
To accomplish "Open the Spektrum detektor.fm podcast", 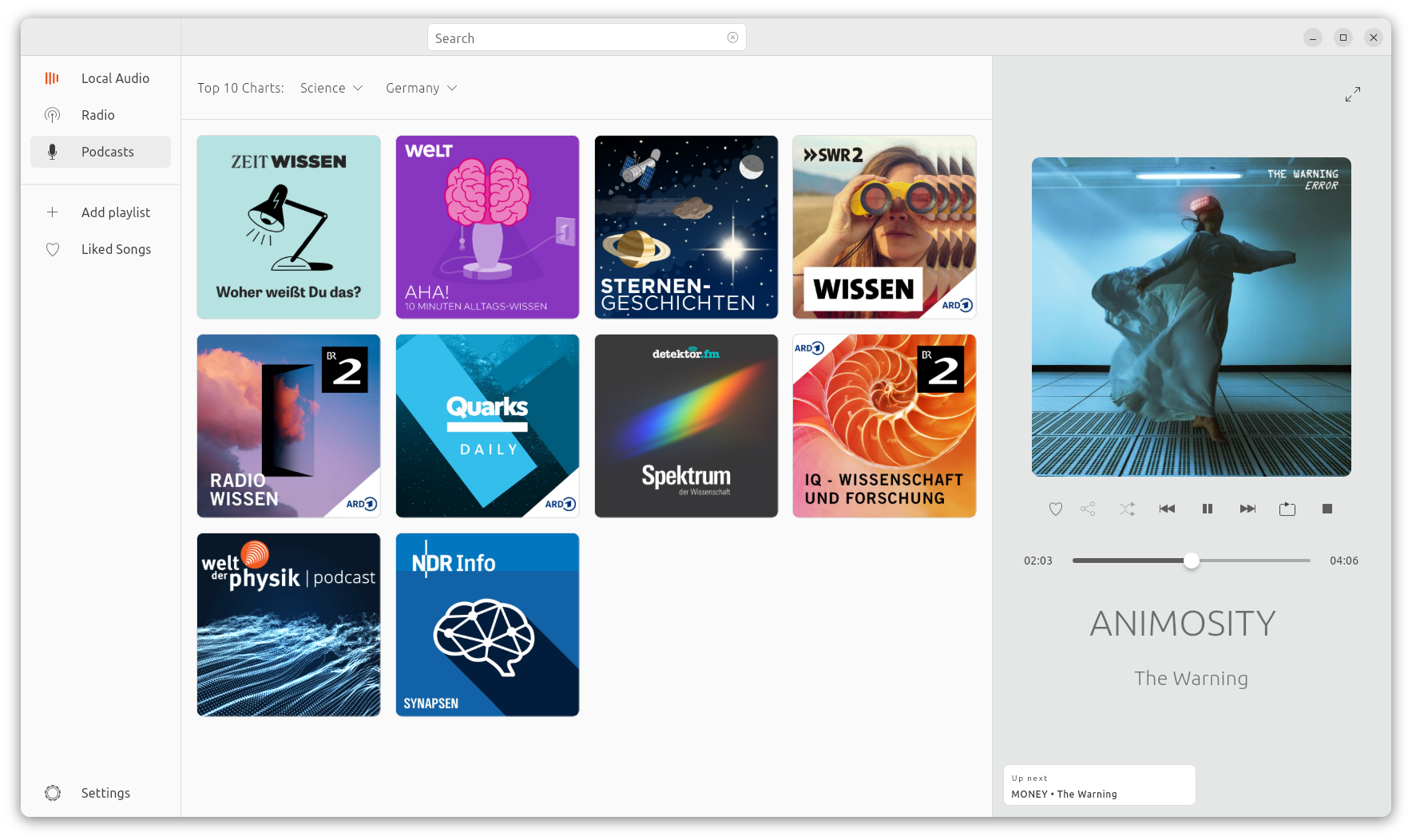I will pos(686,426).
